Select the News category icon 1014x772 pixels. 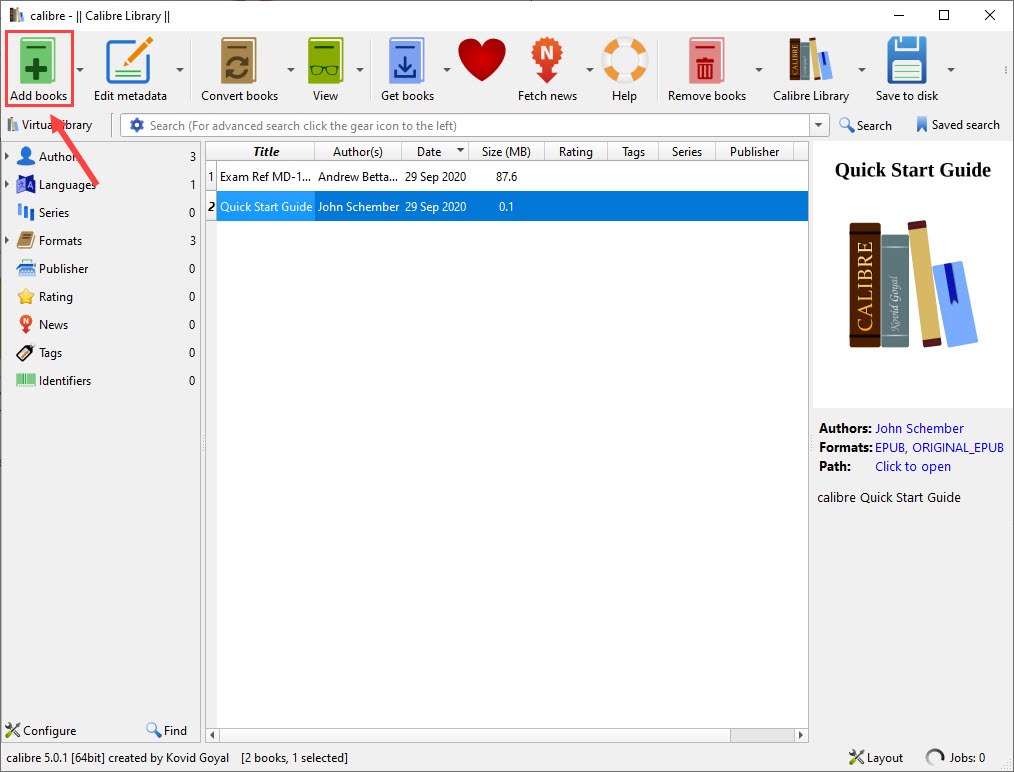point(25,324)
